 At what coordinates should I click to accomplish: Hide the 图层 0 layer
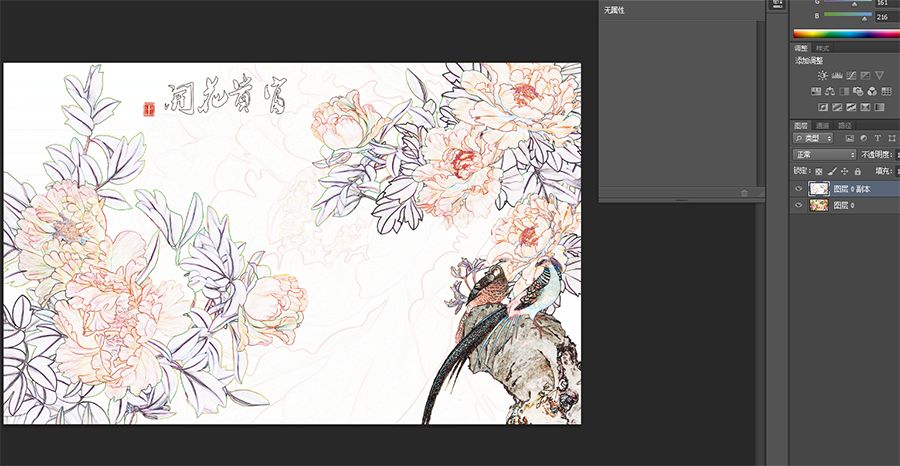point(798,205)
